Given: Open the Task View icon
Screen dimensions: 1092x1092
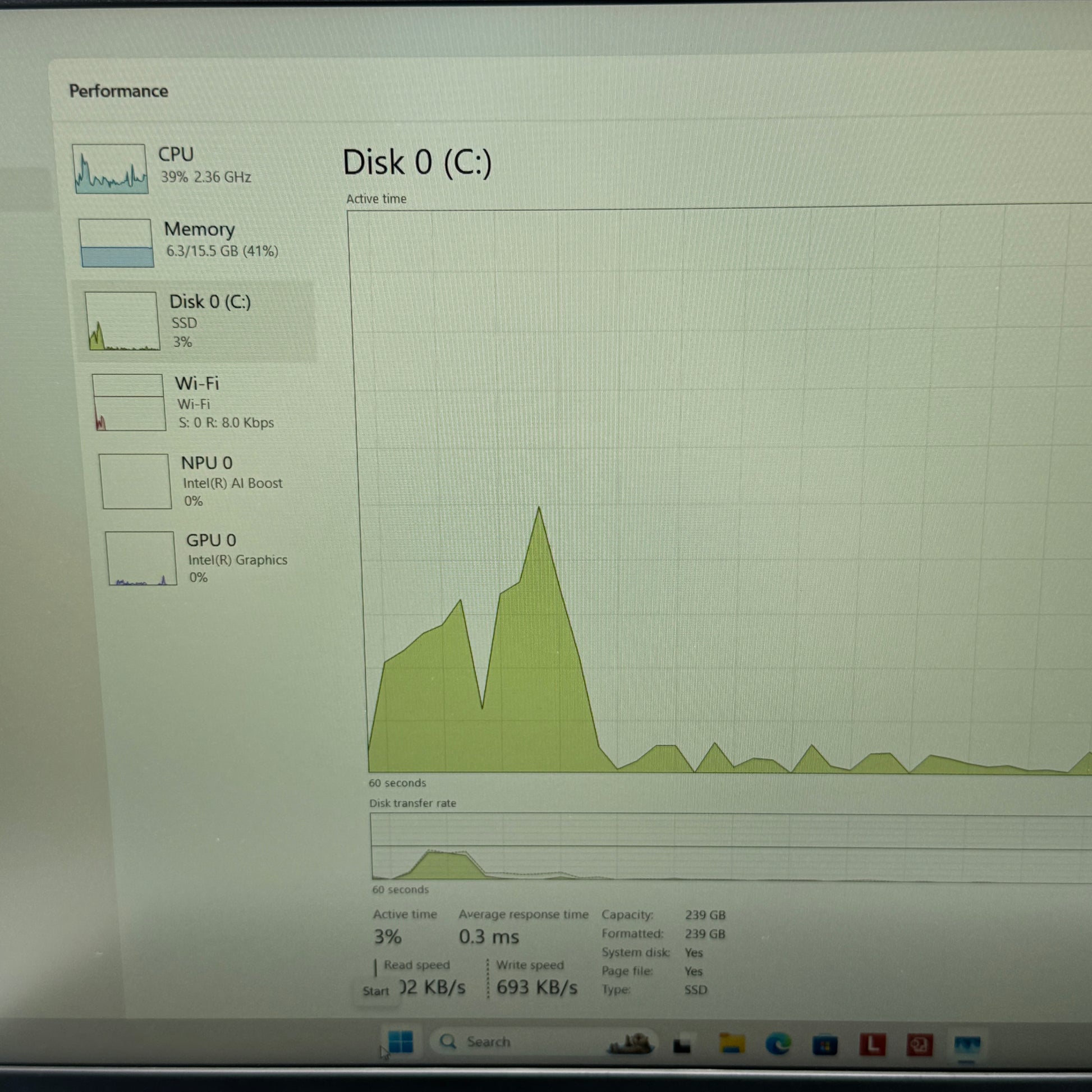Looking at the screenshot, I should point(682,1044).
